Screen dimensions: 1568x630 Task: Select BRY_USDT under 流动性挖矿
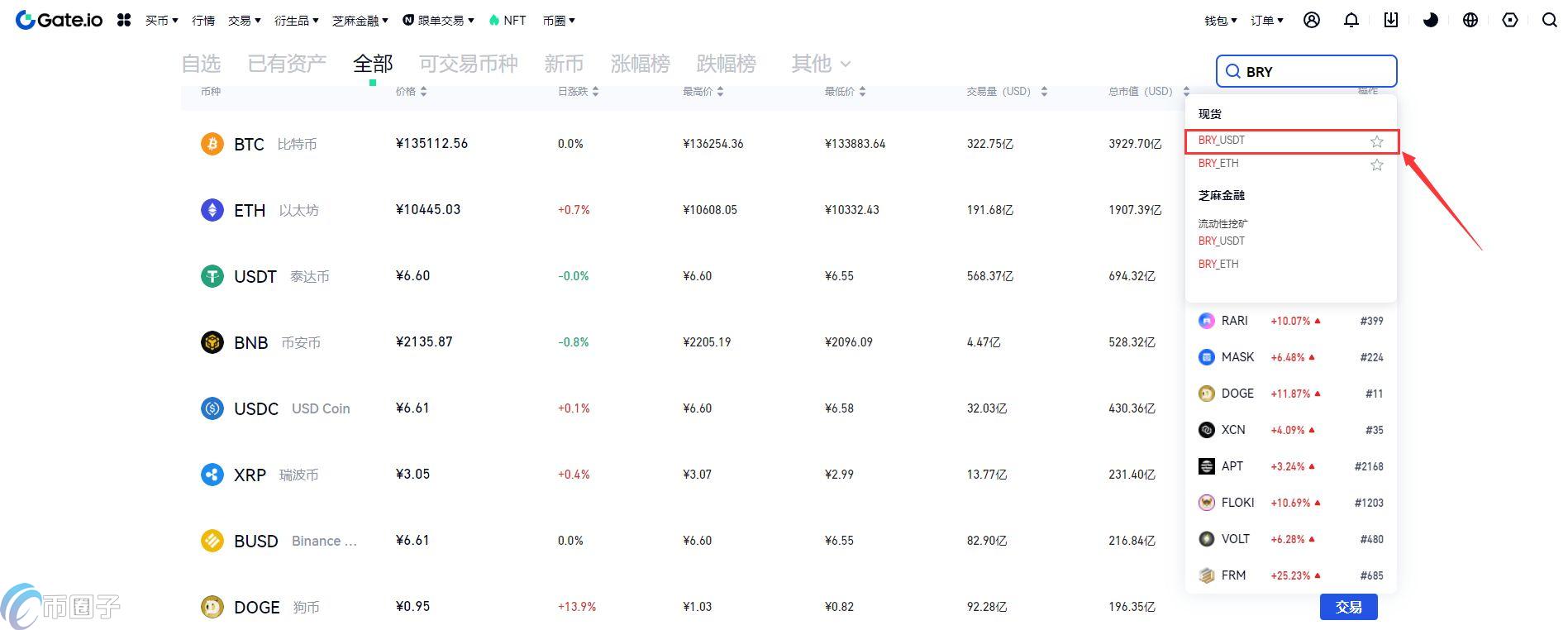click(x=1222, y=241)
